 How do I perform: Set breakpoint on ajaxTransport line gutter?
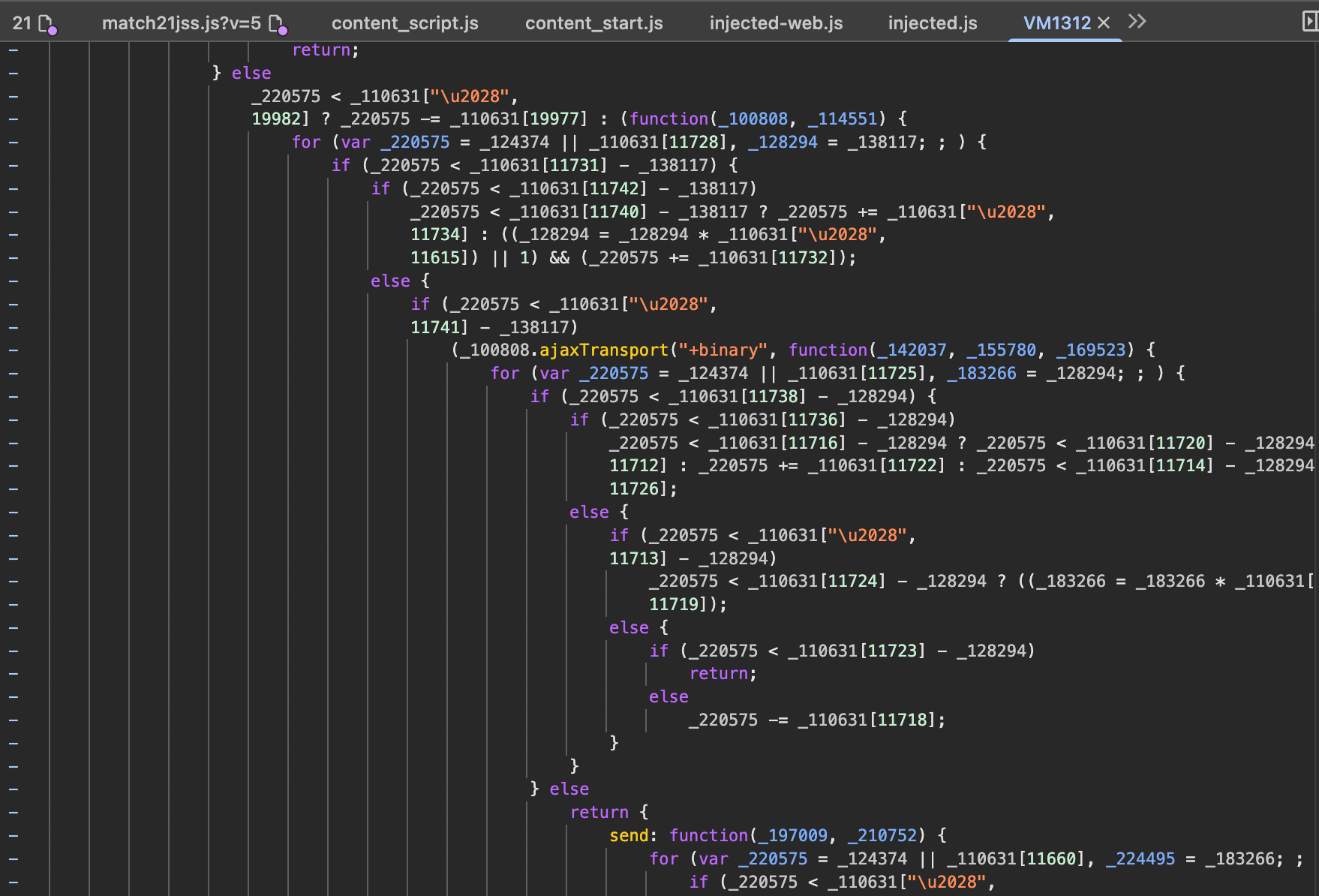tap(14, 350)
